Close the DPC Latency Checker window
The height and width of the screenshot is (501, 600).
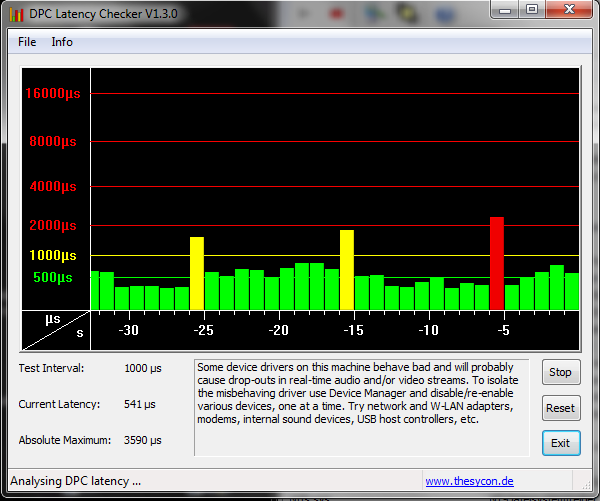[x=569, y=9]
